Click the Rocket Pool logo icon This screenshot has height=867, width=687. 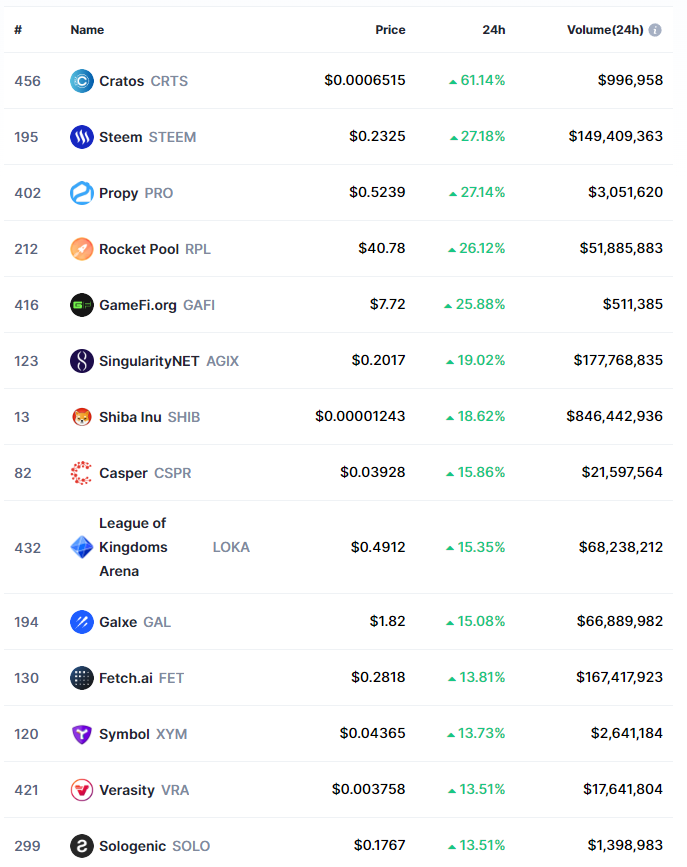82,249
